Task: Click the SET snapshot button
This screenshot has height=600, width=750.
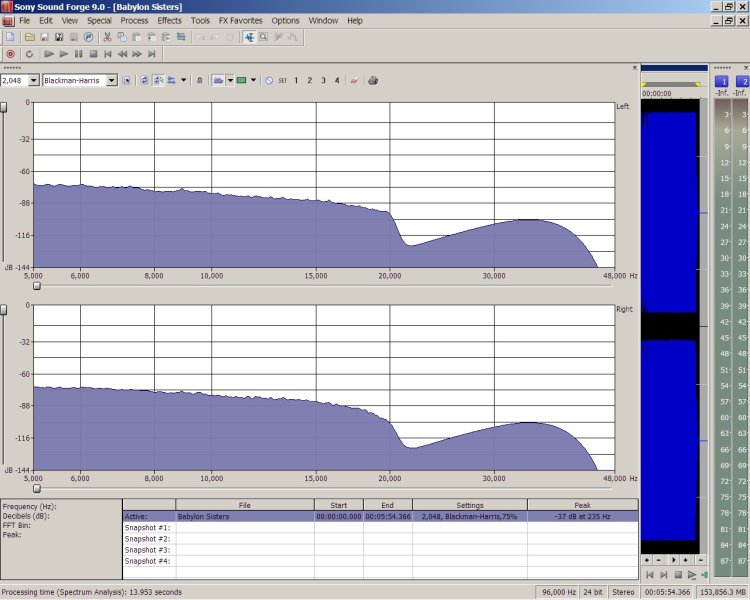Action: click(282, 80)
